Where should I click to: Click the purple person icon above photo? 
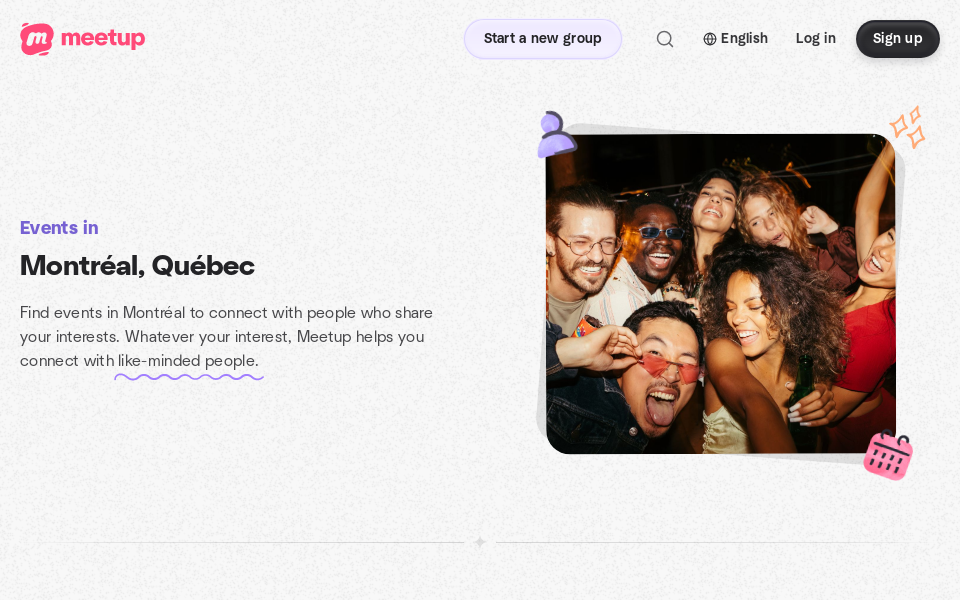coord(555,135)
